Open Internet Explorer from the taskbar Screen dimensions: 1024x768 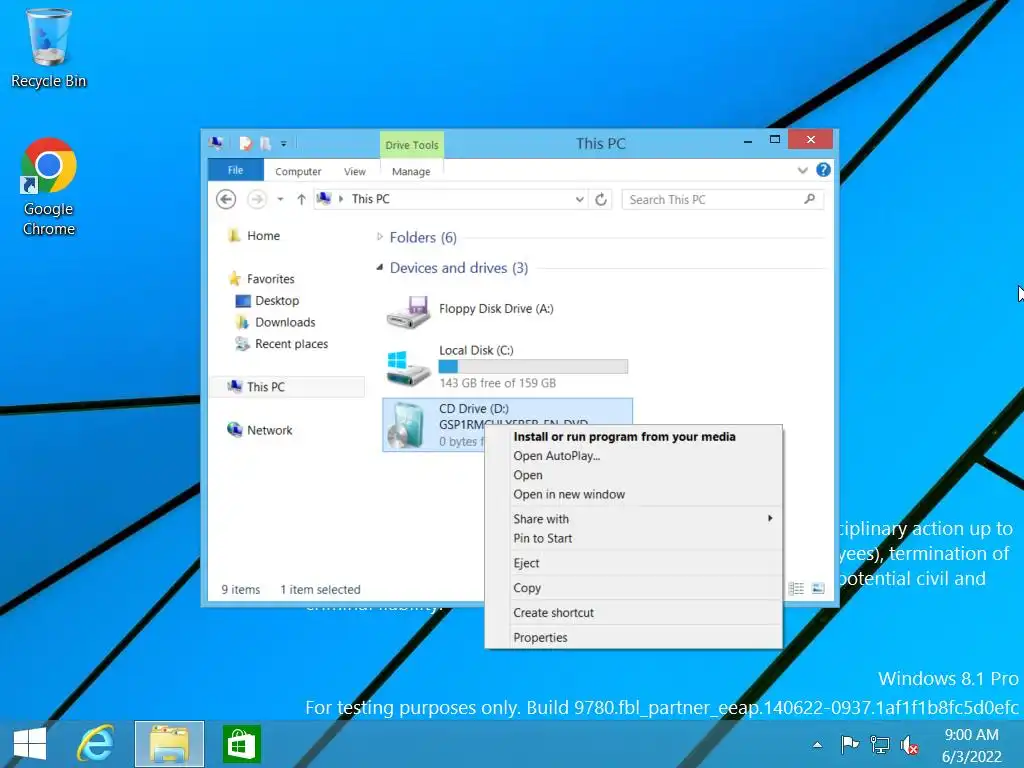(95, 744)
